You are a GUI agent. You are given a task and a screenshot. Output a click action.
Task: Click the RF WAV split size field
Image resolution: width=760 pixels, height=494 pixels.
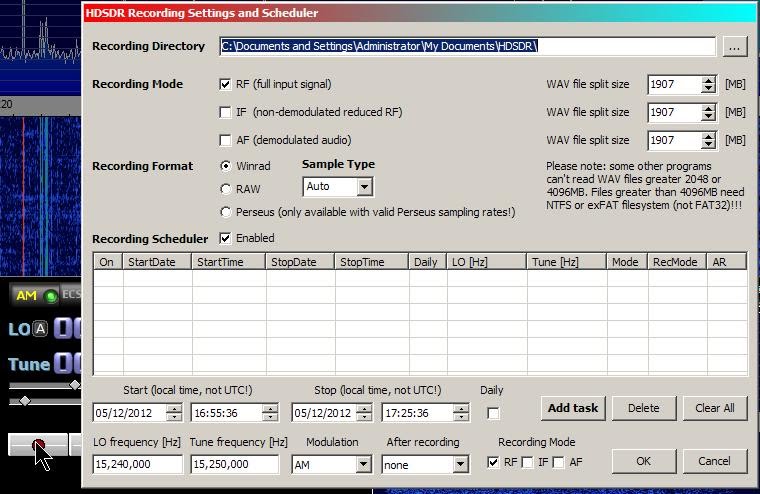pyautogui.click(x=675, y=85)
